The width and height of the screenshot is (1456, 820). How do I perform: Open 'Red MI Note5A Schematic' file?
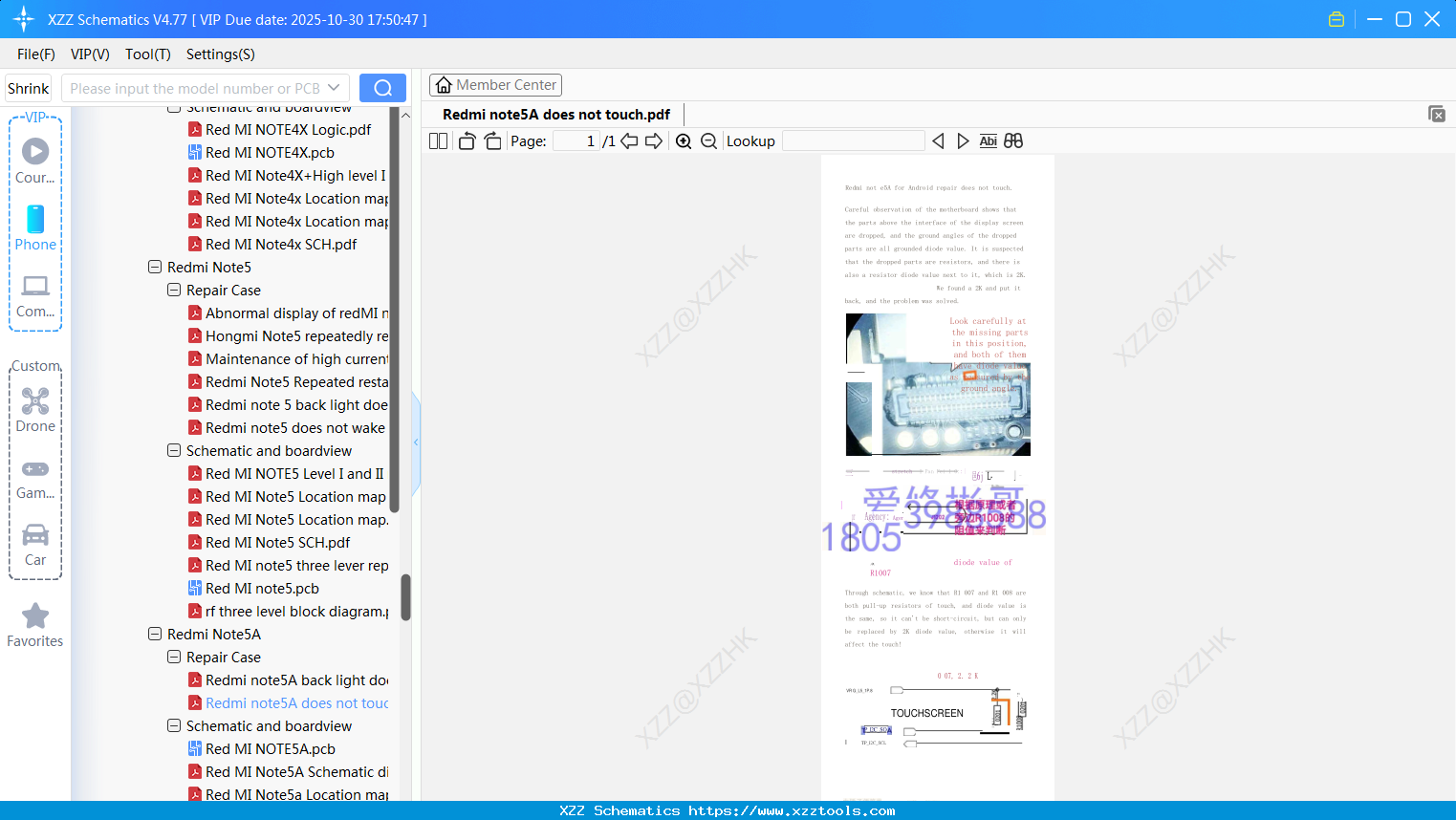pos(288,772)
